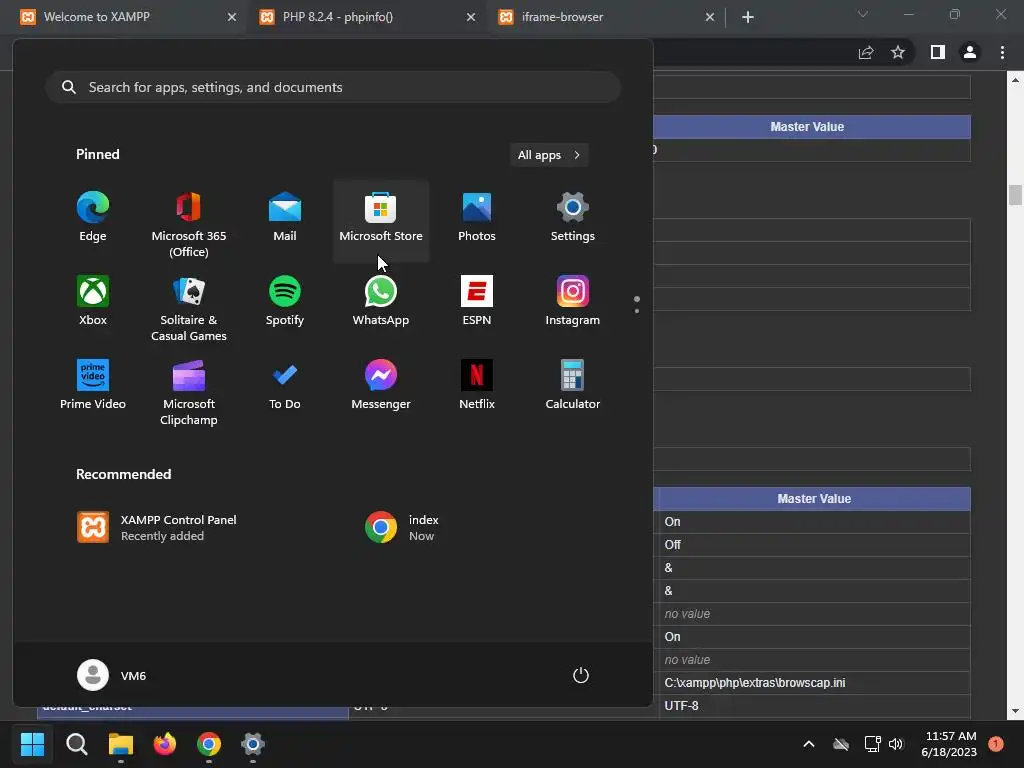The height and width of the screenshot is (768, 1024).
Task: Click the Power button in Start menu
Action: pos(581,675)
